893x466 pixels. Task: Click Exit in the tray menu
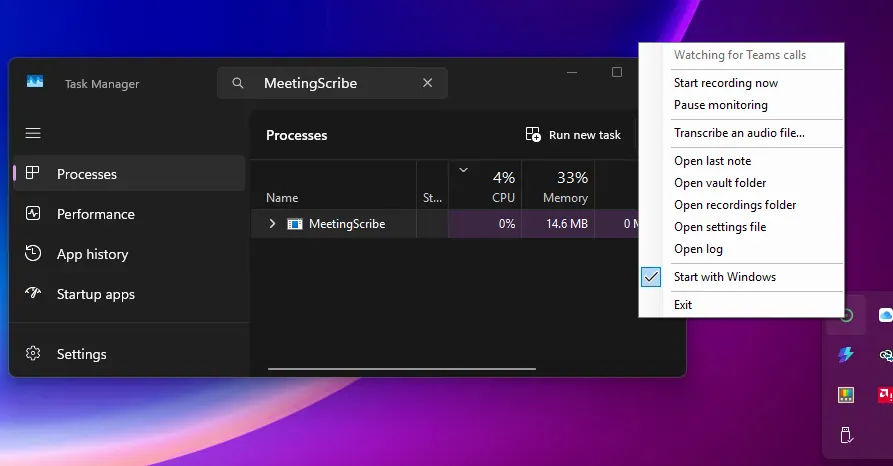683,305
